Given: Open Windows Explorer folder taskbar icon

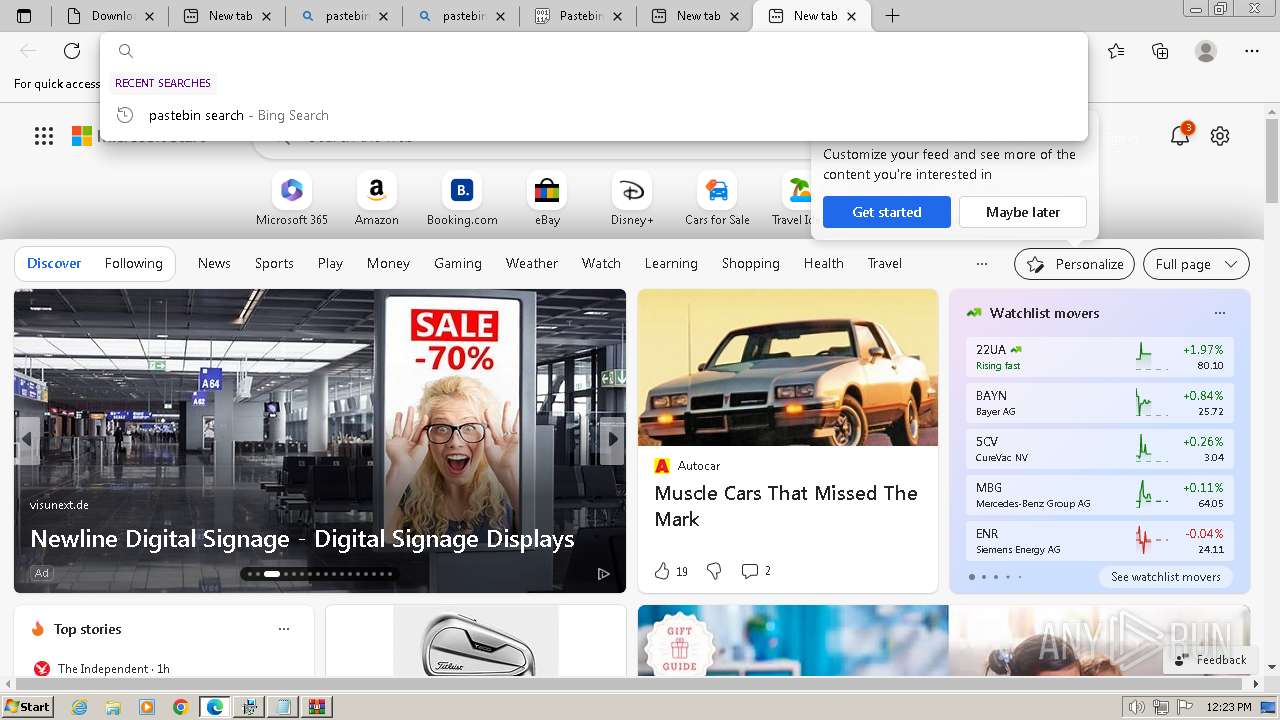Looking at the screenshot, I should tap(113, 707).
